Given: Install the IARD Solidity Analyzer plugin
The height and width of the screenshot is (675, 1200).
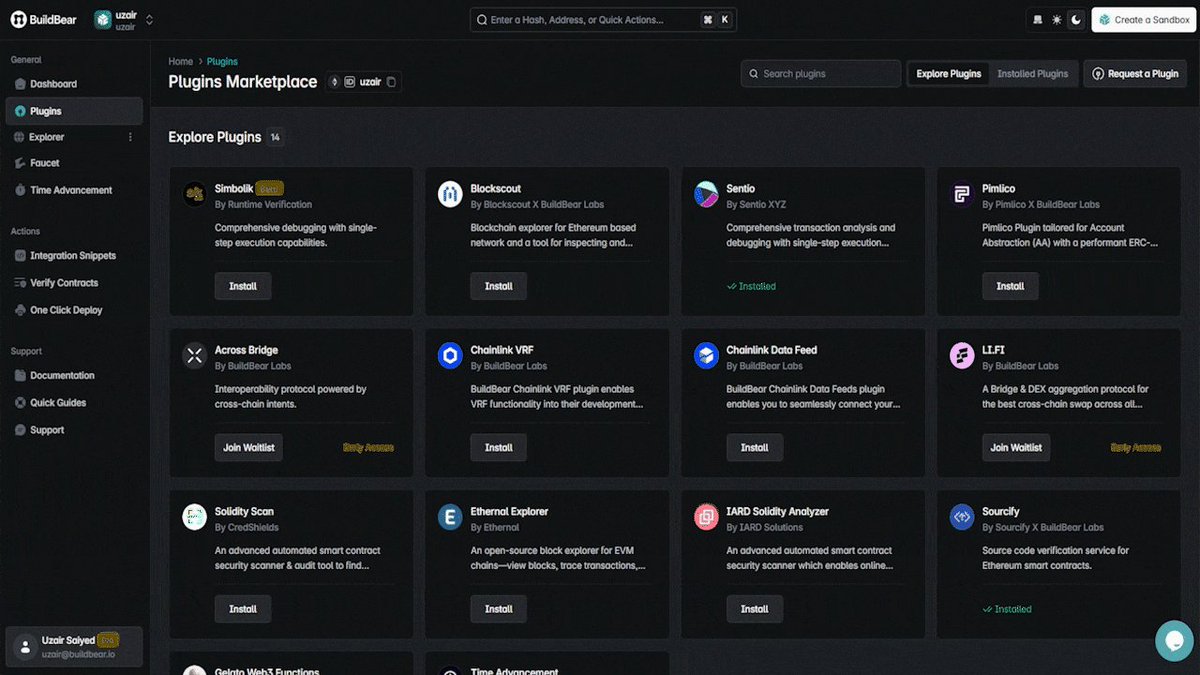Looking at the screenshot, I should pyautogui.click(x=755, y=609).
